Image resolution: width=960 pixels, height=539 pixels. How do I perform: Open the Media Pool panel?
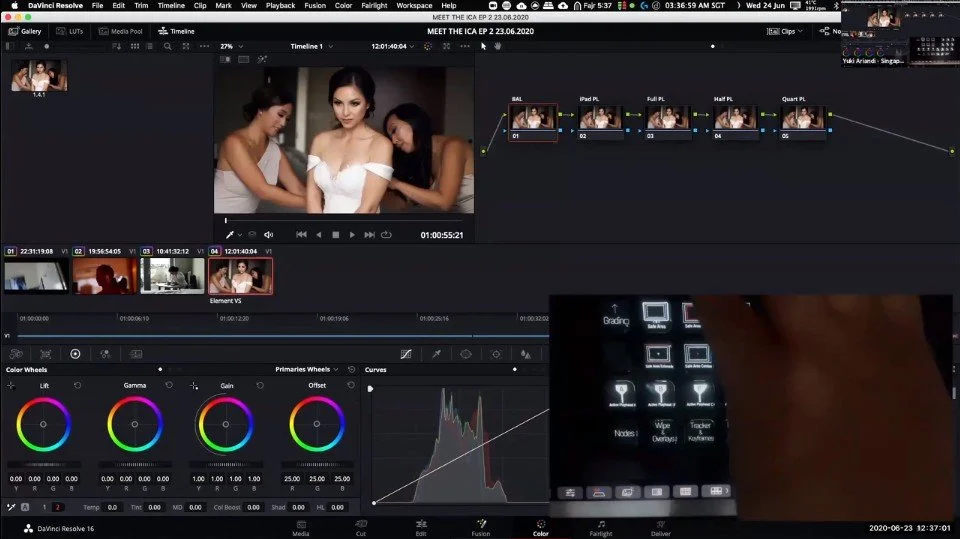tap(121, 31)
